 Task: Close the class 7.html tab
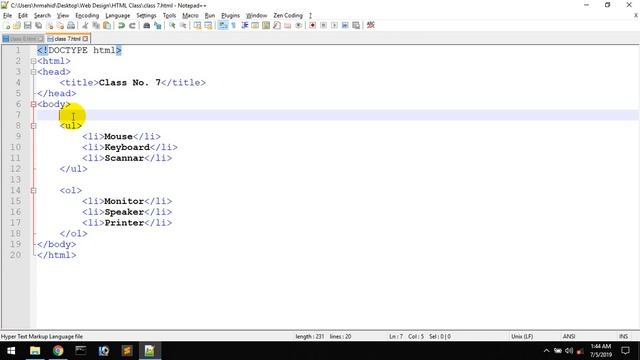coord(85,39)
